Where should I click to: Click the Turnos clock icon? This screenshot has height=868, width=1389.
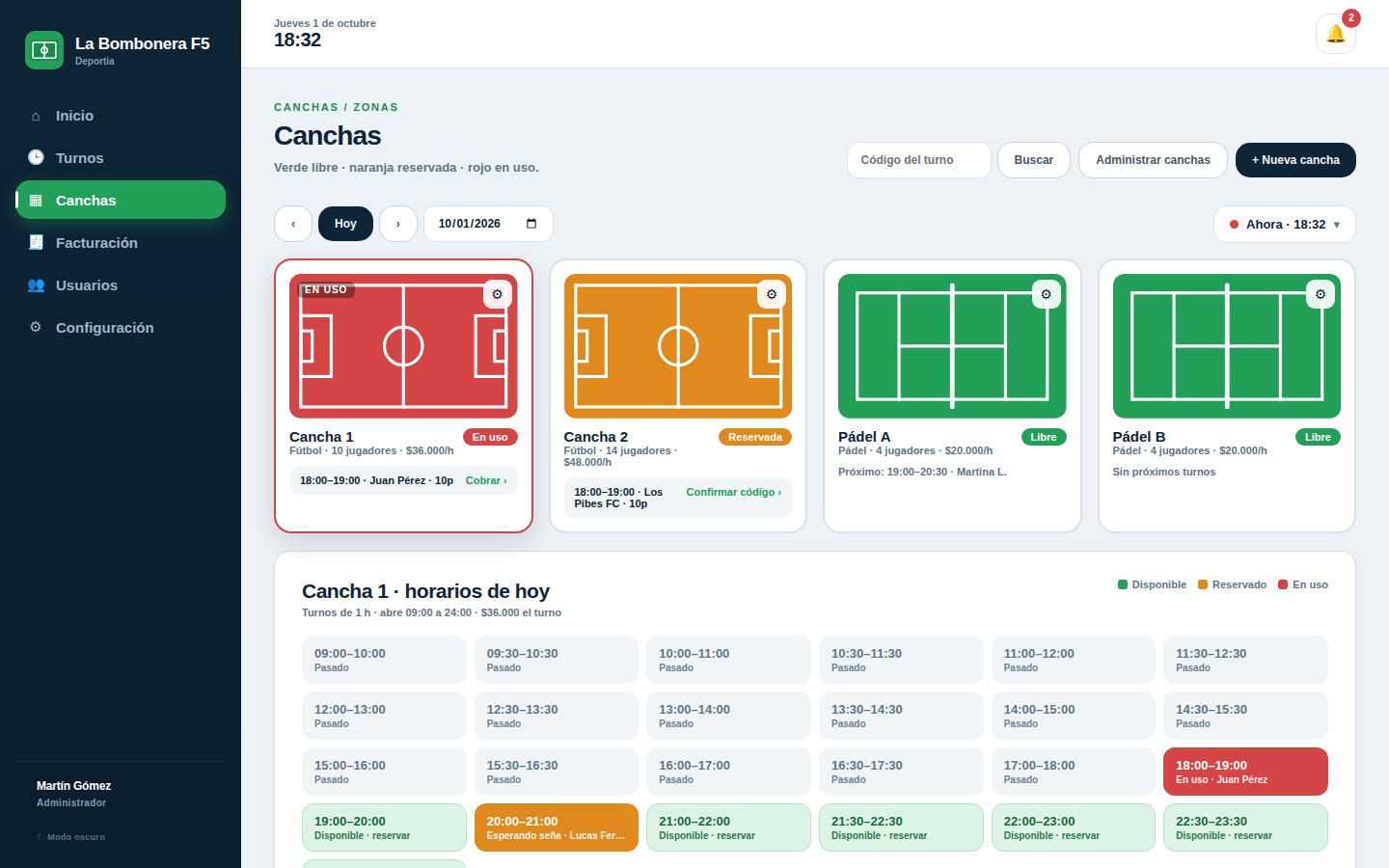36,157
